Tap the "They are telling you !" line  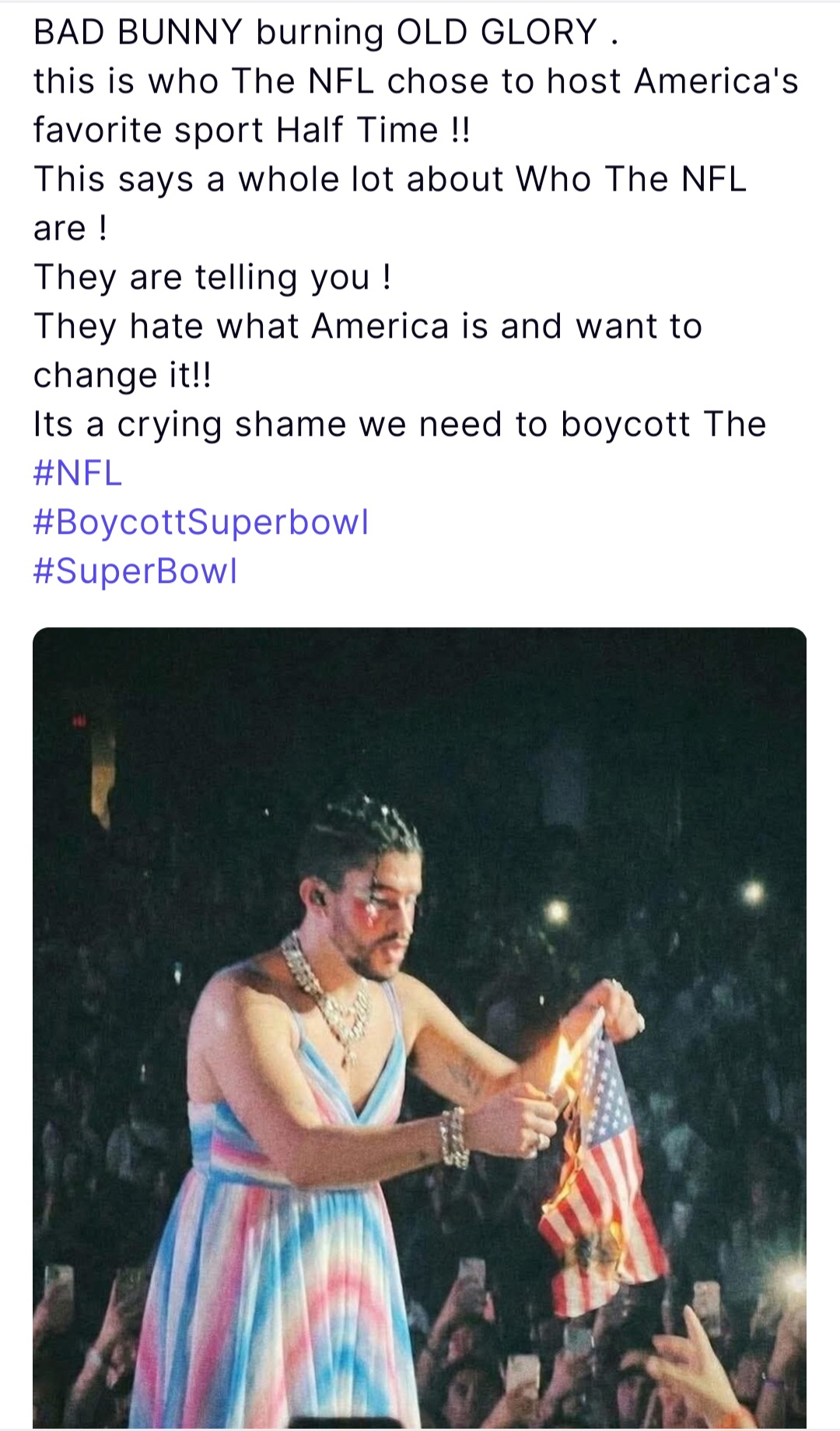(212, 277)
